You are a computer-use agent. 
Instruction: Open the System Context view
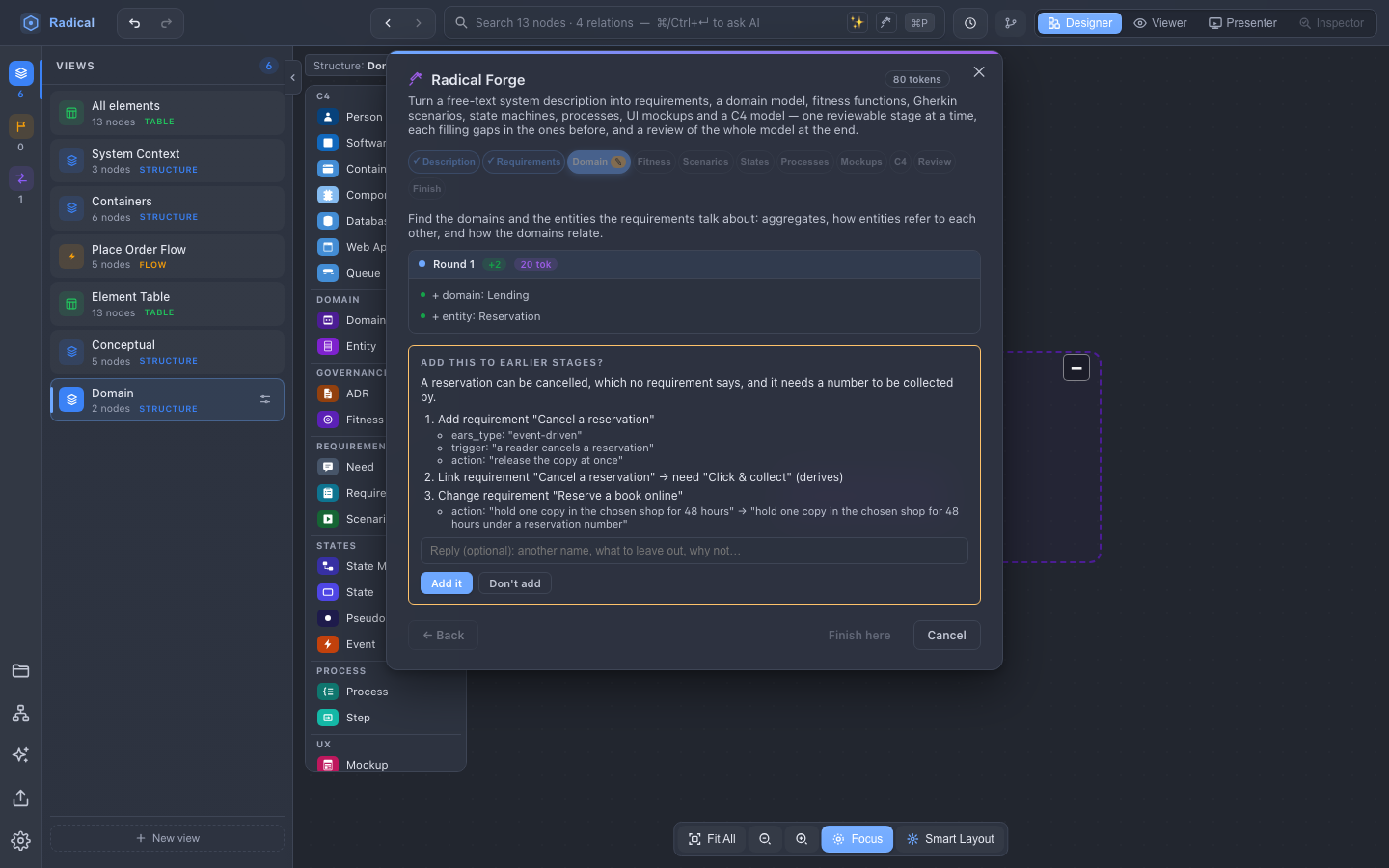point(167,161)
